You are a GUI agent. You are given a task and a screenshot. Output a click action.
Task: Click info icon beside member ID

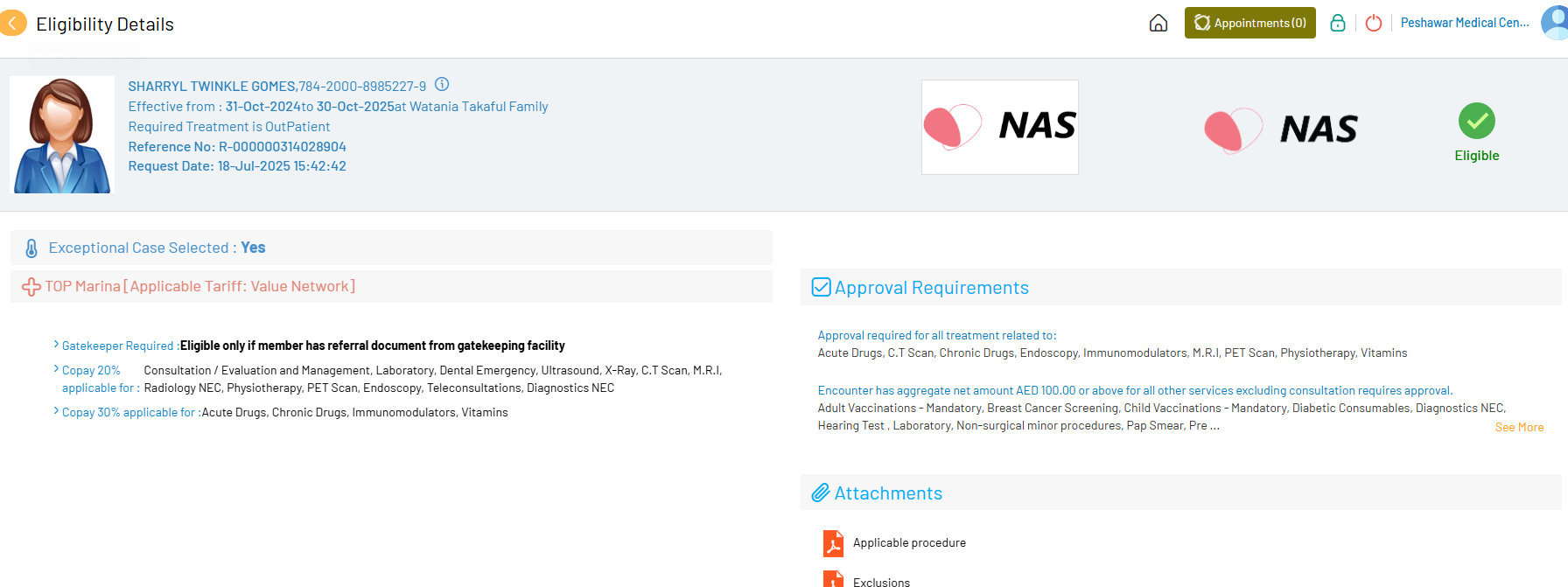click(442, 85)
